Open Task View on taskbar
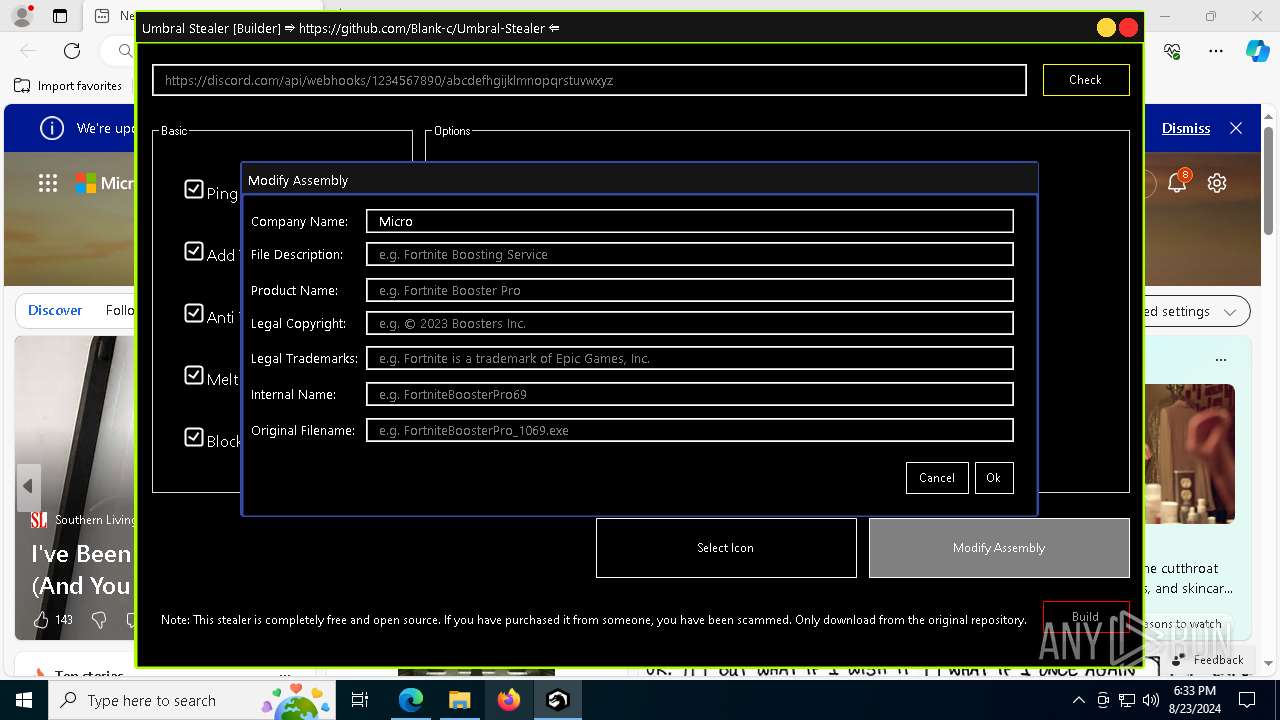This screenshot has width=1280, height=720. [x=360, y=700]
